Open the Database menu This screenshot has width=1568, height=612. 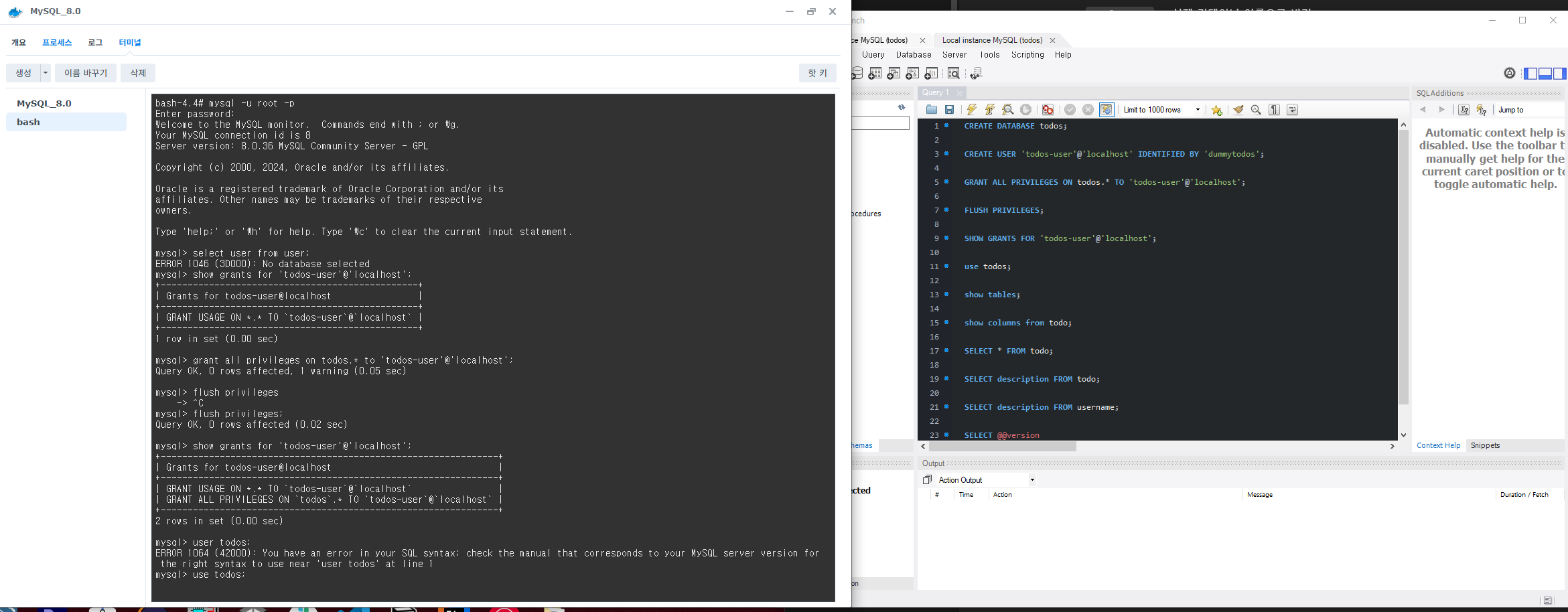click(x=914, y=55)
